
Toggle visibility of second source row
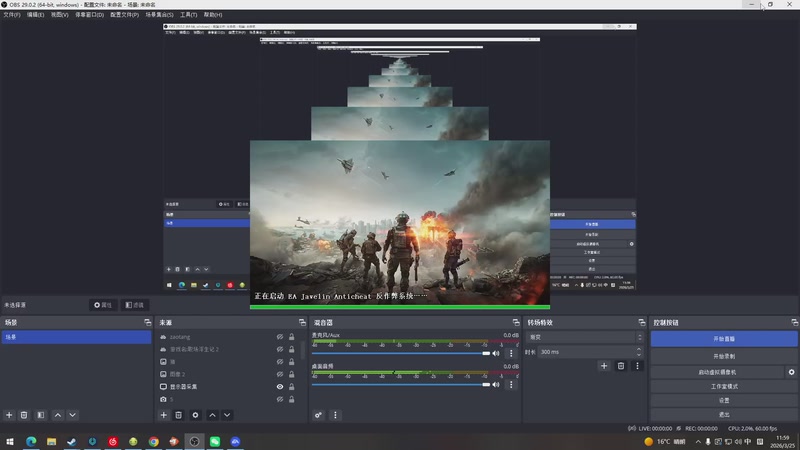click(x=280, y=349)
